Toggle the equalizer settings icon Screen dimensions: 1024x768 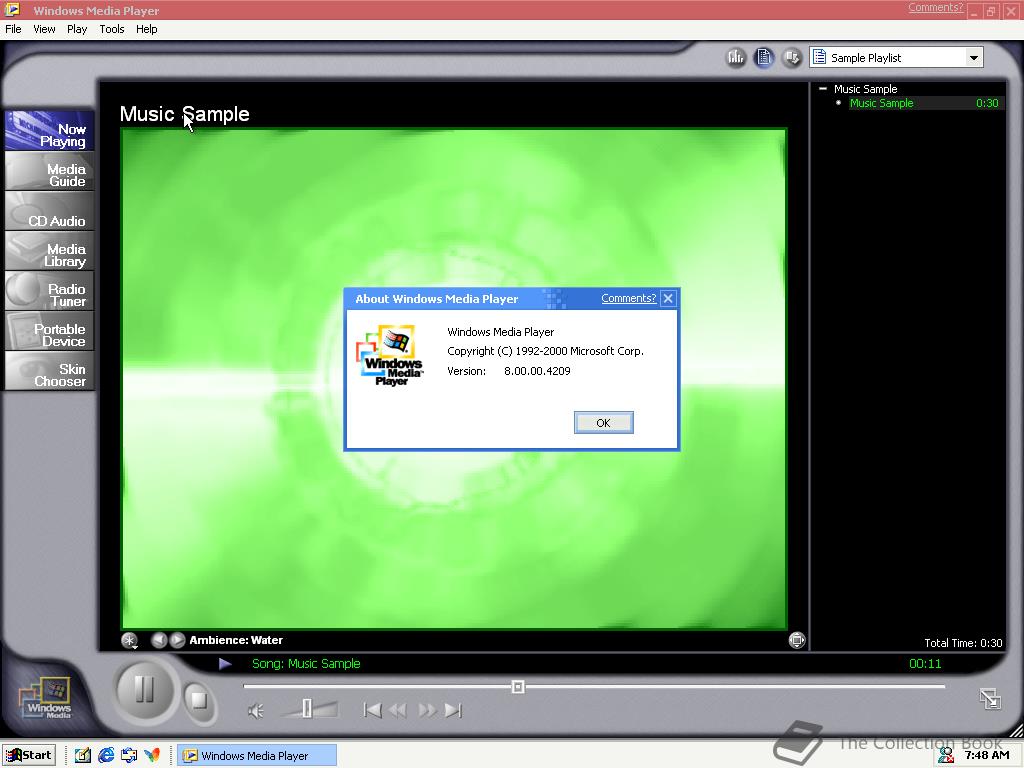[736, 57]
